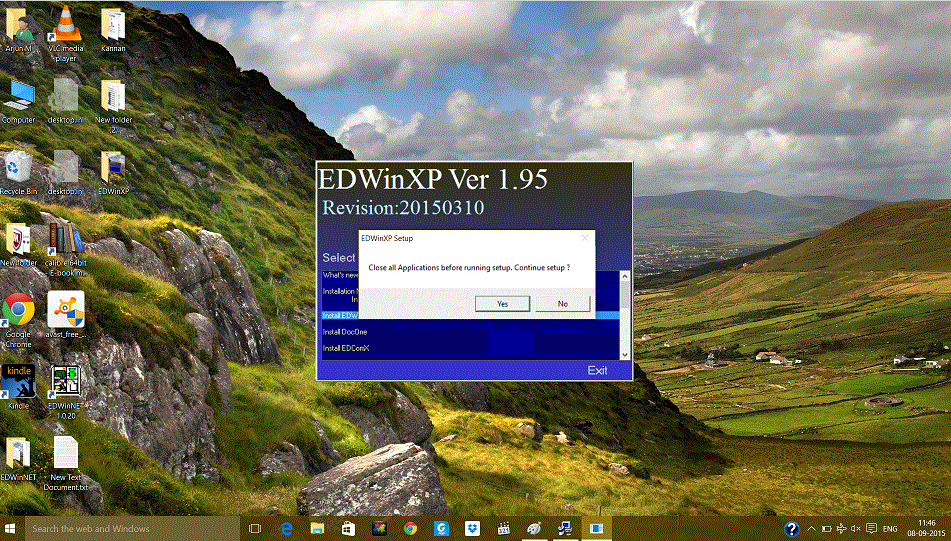Open the Windows Start menu
Screen dimensions: 951x541
point(10,528)
